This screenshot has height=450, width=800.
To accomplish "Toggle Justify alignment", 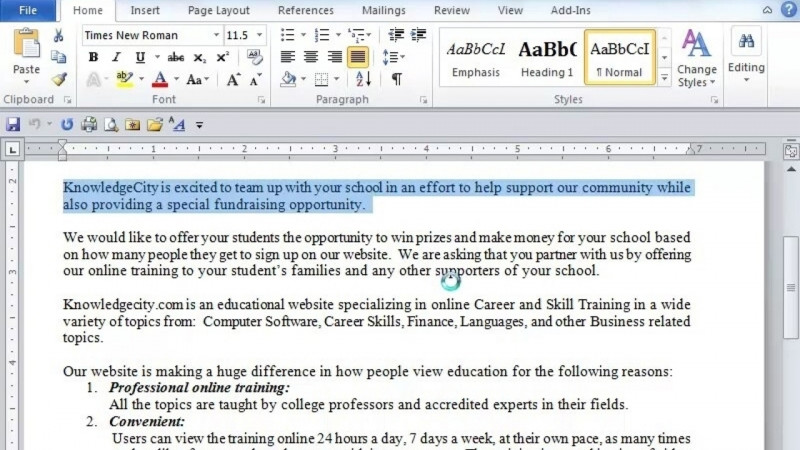I will tap(358, 57).
